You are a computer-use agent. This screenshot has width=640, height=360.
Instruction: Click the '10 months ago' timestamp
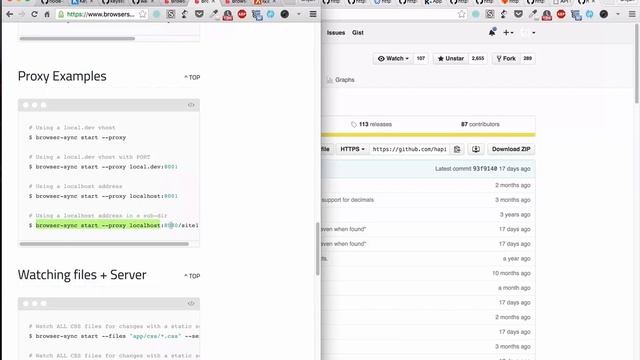(x=511, y=273)
